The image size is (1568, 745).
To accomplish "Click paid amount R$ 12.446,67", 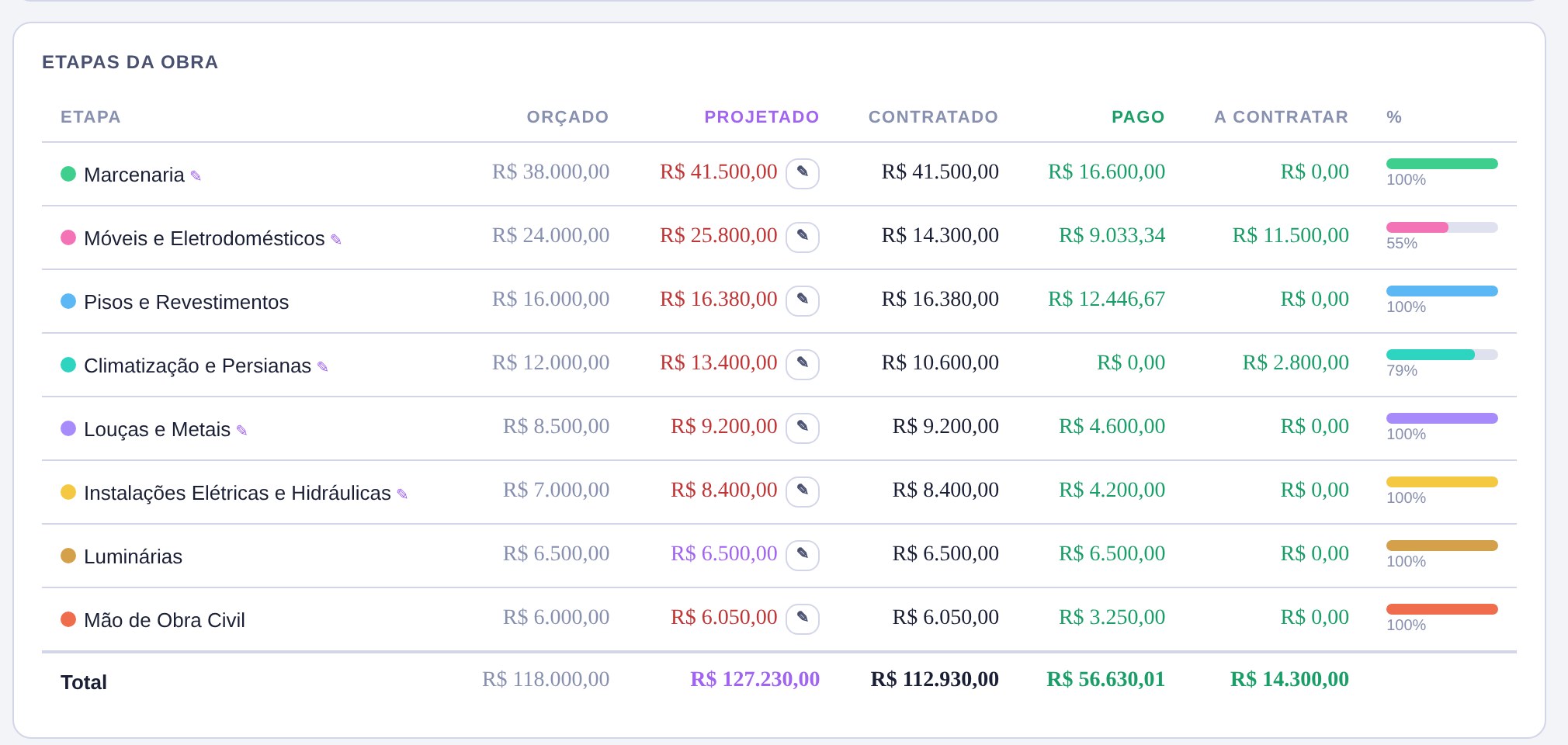I will 1106,299.
